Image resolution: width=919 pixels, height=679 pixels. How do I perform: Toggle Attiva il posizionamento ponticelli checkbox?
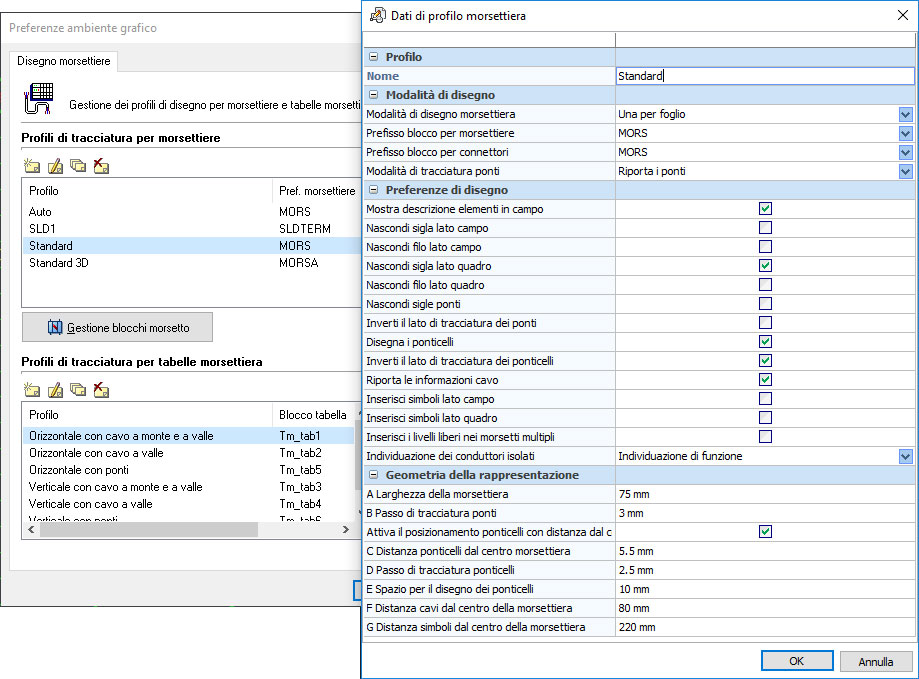pyautogui.click(x=765, y=531)
